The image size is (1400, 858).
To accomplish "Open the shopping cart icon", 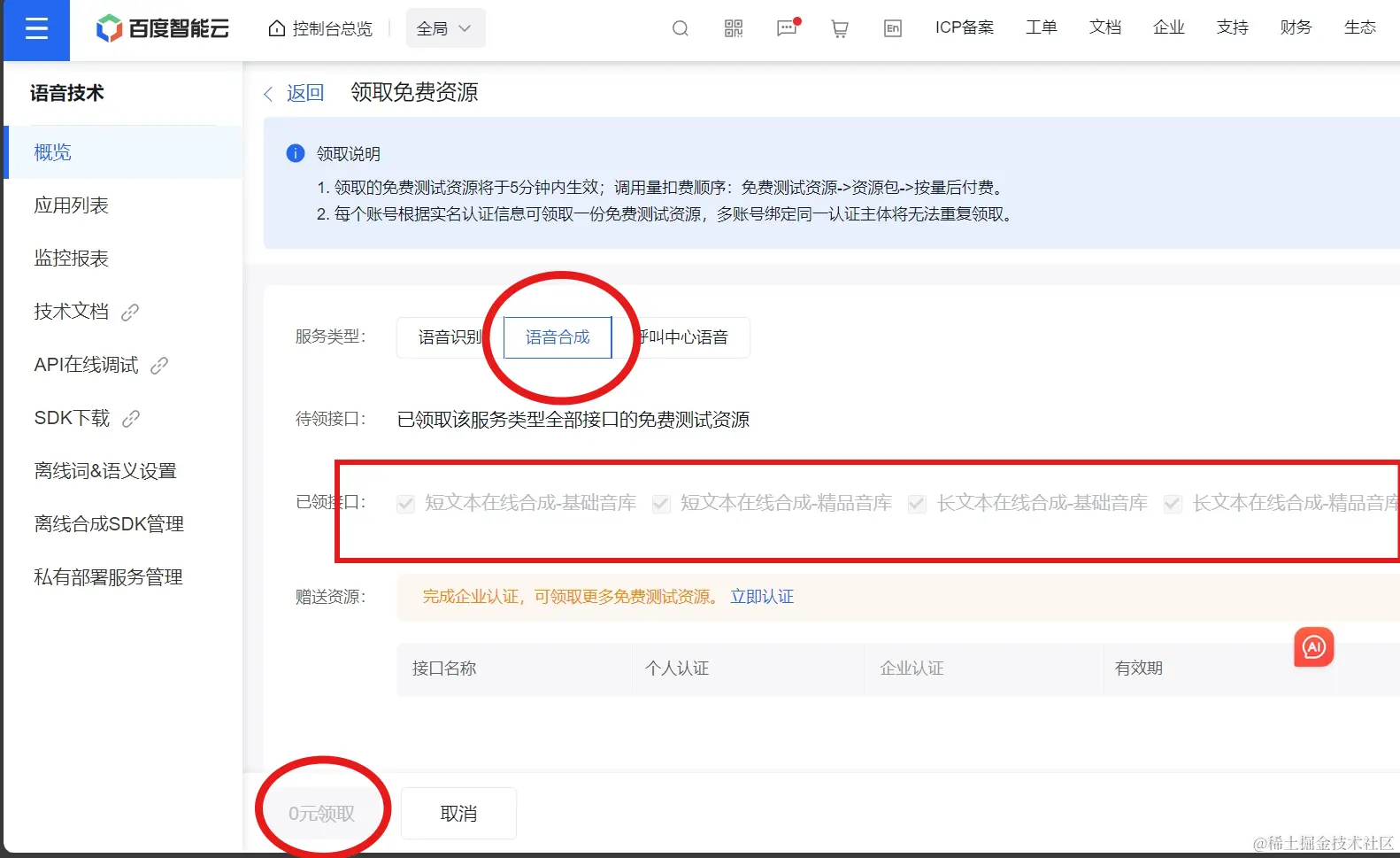I will pos(840,29).
